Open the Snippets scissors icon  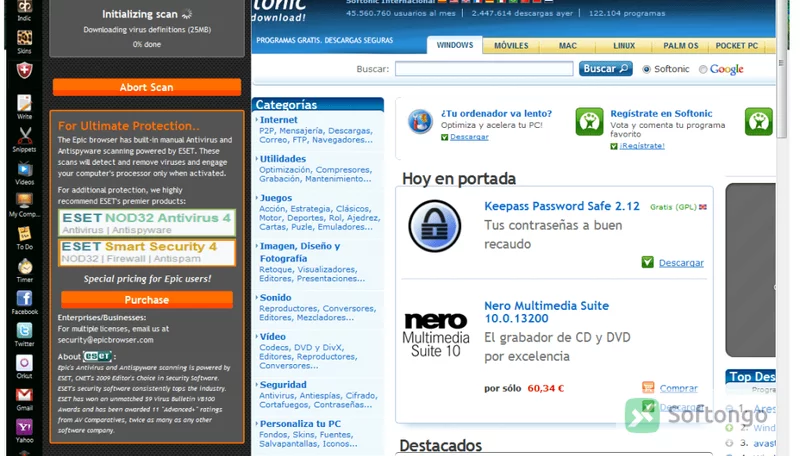pyautogui.click(x=24, y=140)
